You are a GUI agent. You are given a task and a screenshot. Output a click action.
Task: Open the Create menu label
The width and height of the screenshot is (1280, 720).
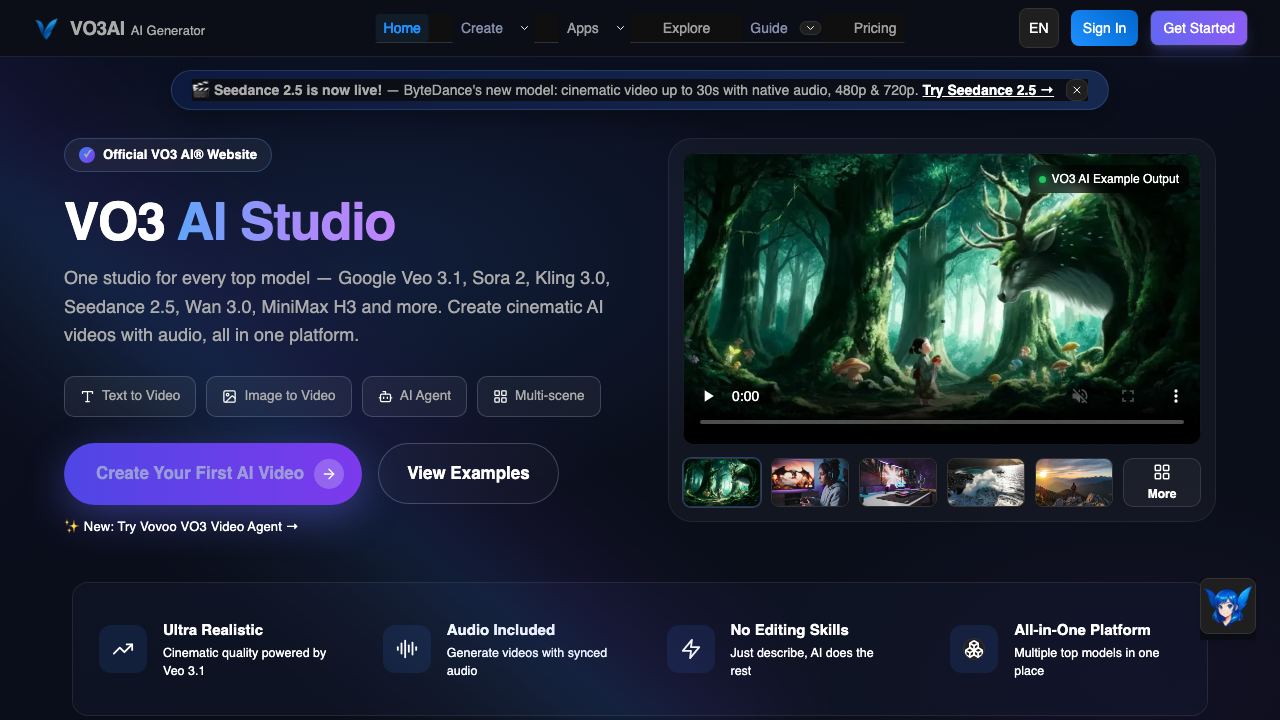[482, 28]
